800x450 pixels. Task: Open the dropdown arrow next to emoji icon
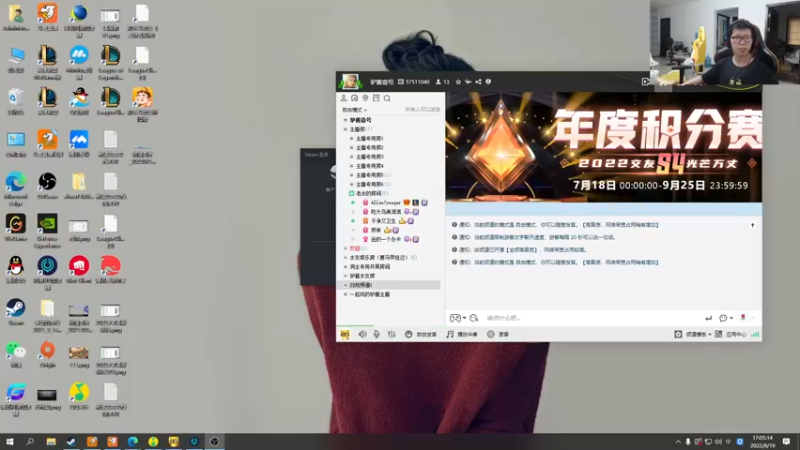coord(732,318)
